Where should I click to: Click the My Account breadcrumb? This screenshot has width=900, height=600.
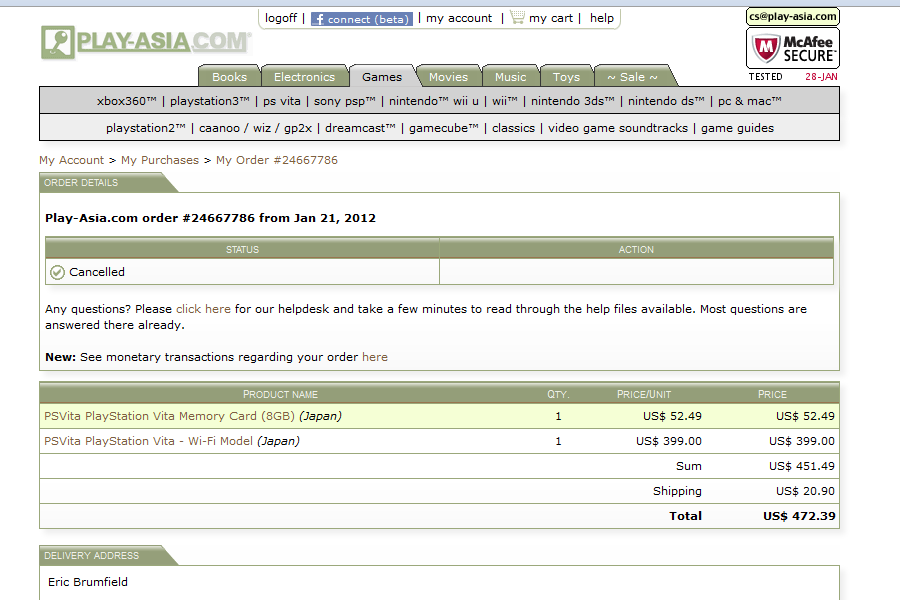(x=72, y=160)
